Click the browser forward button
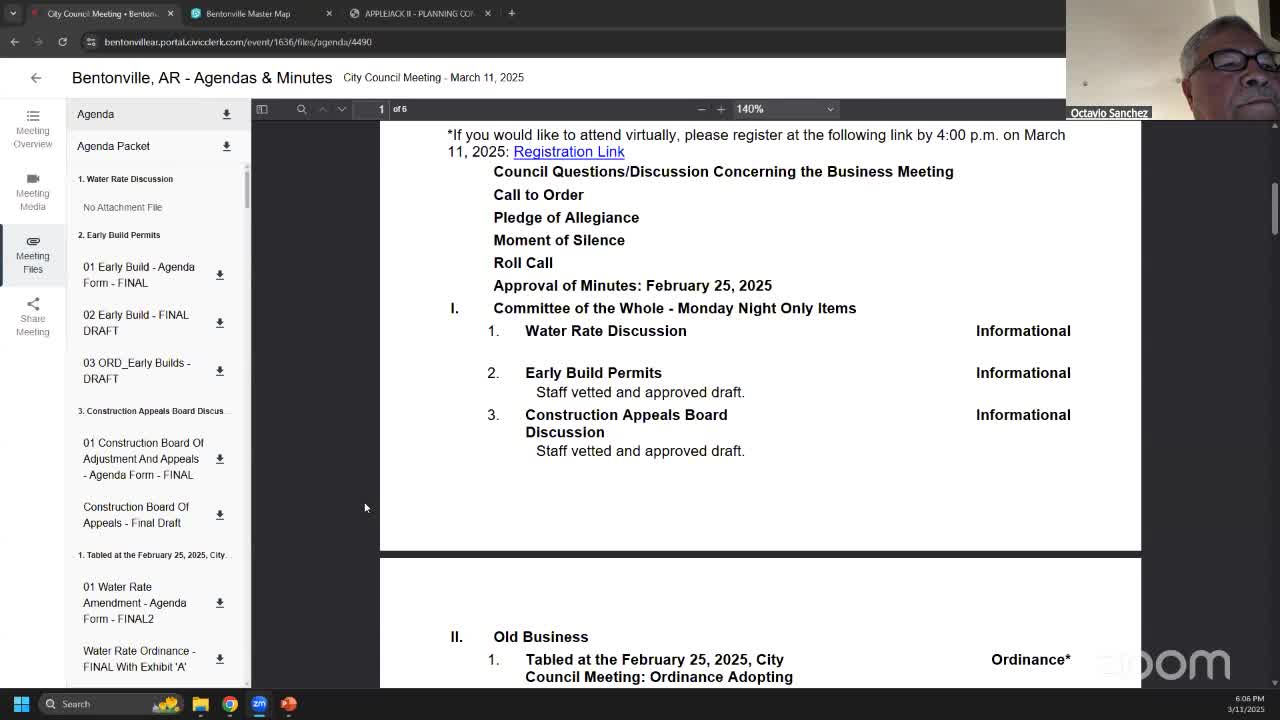Viewport: 1280px width, 720px height. tap(38, 42)
